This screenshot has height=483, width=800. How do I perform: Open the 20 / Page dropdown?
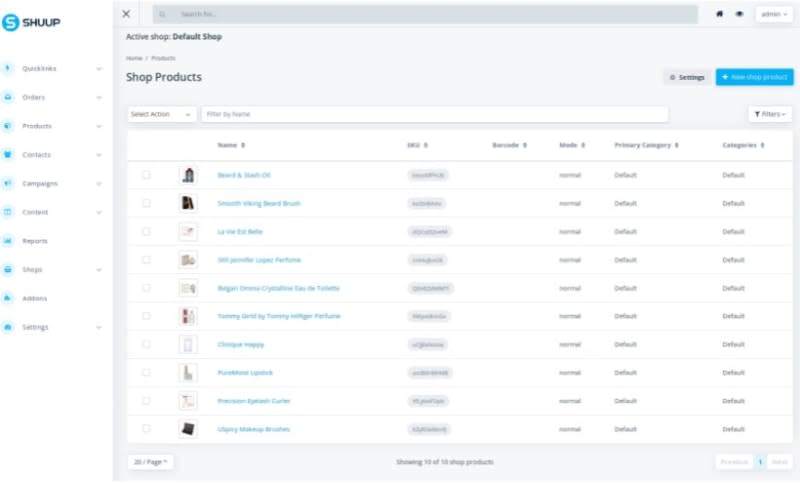[150, 462]
